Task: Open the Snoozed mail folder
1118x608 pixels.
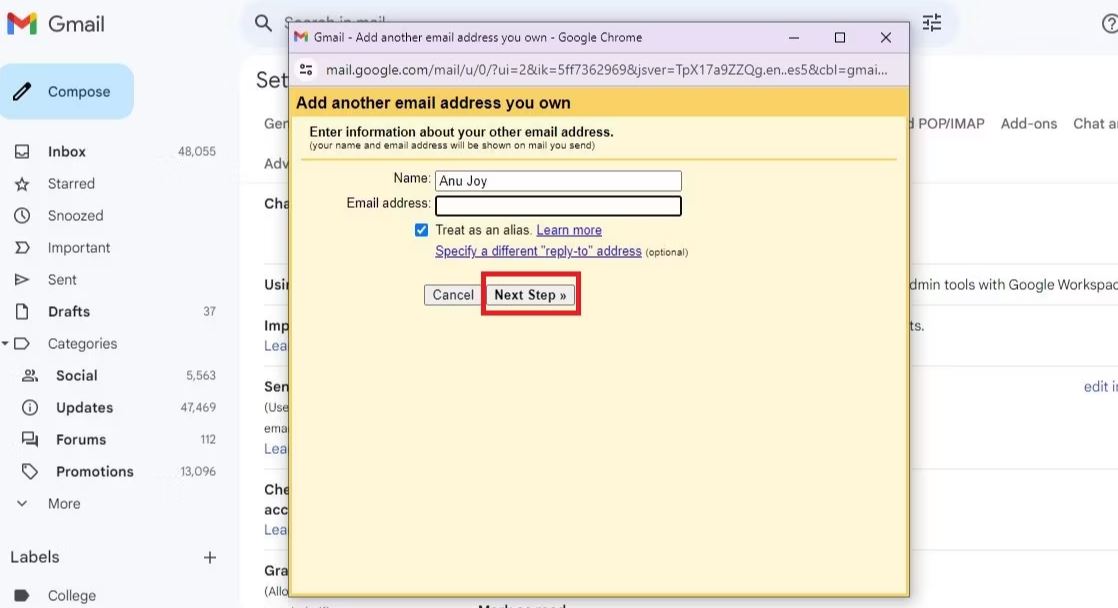Action: (x=75, y=216)
